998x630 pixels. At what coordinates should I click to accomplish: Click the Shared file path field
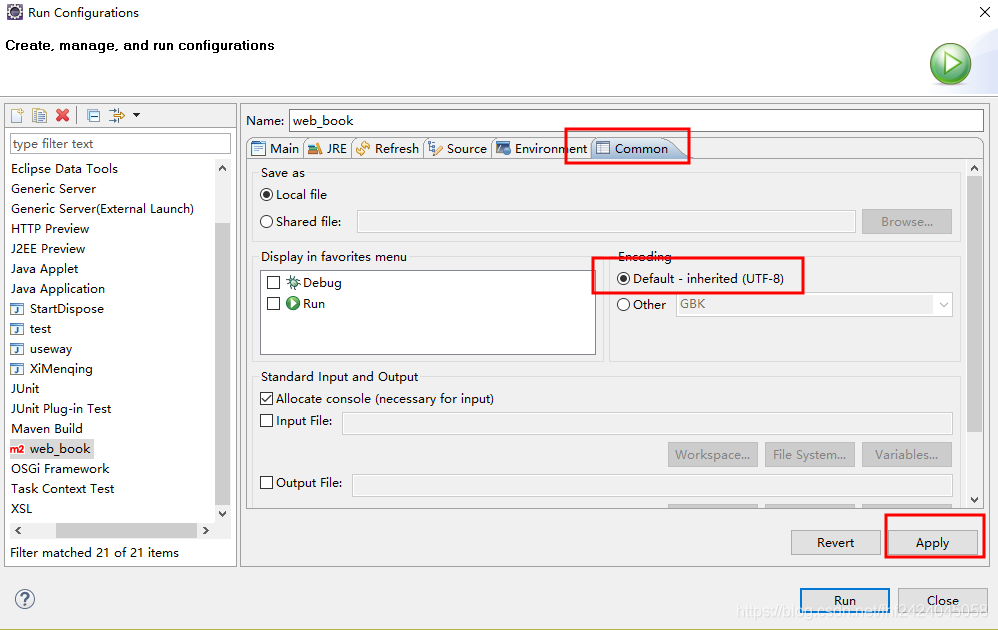pos(606,221)
